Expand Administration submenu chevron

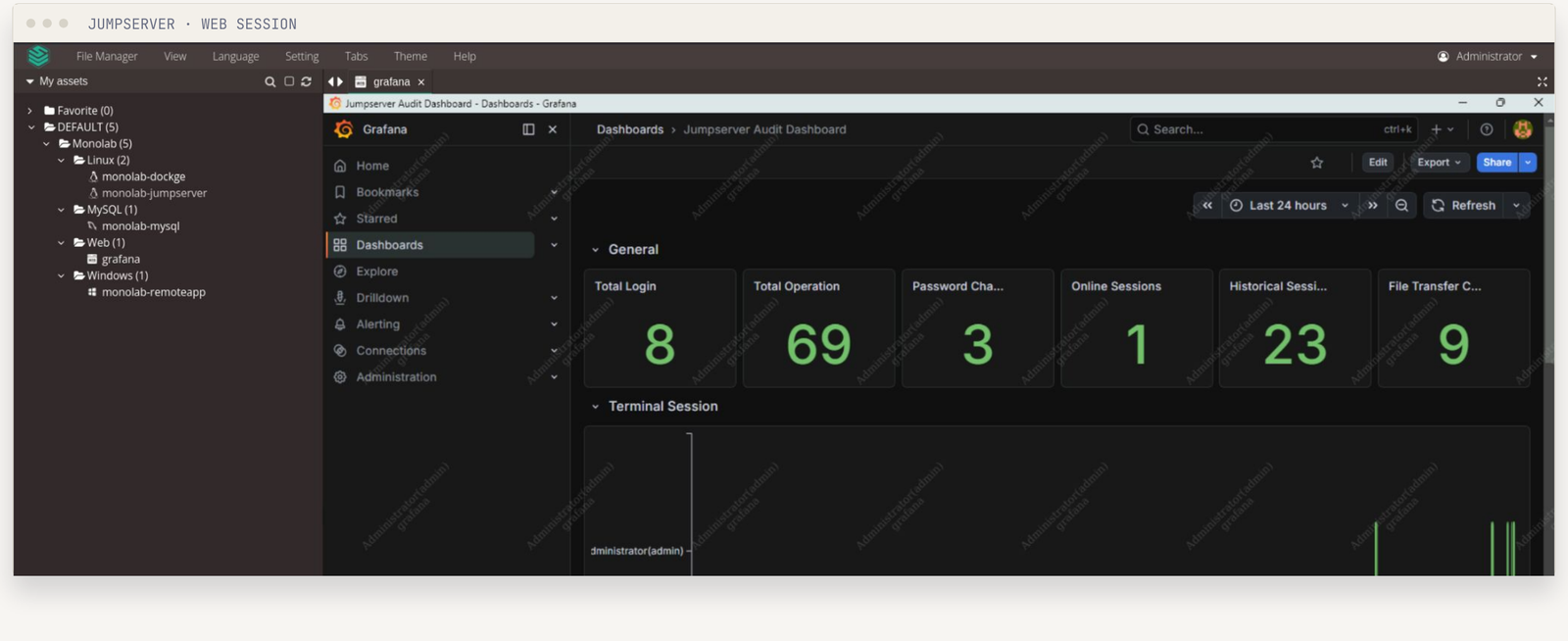point(555,377)
